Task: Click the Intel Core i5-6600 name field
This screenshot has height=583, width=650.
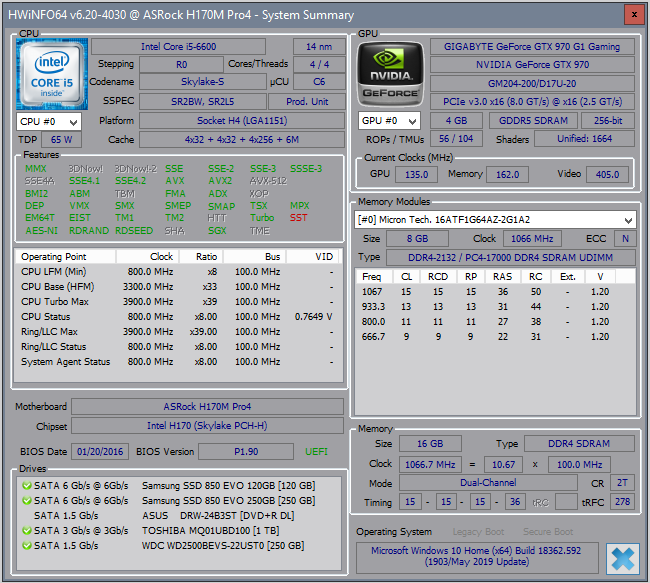Action: (x=178, y=46)
